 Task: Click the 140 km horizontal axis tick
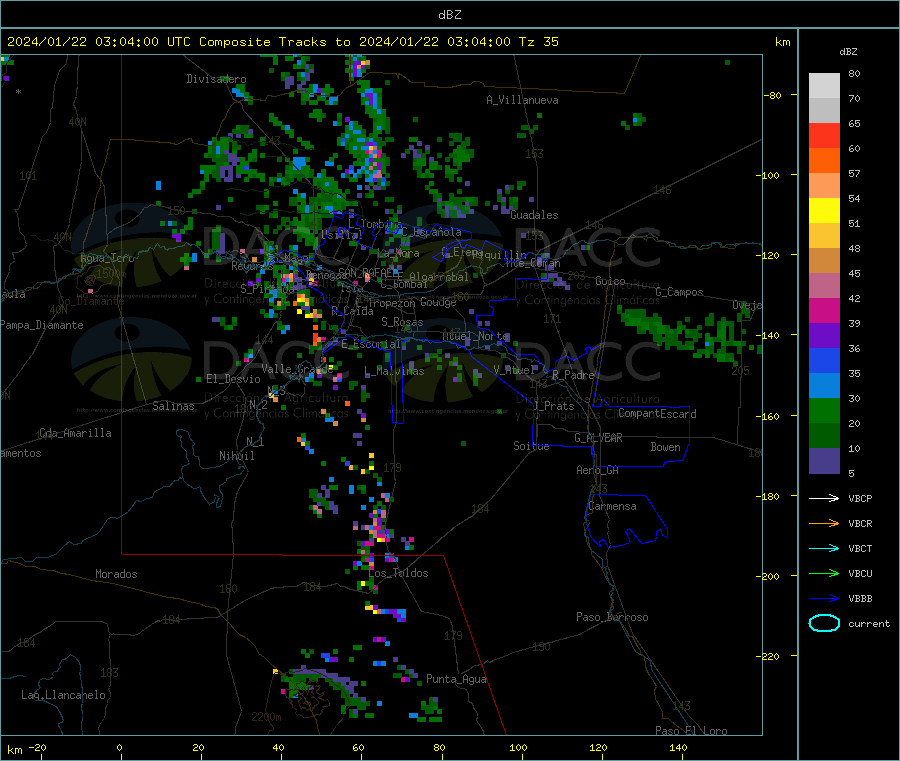[x=678, y=748]
